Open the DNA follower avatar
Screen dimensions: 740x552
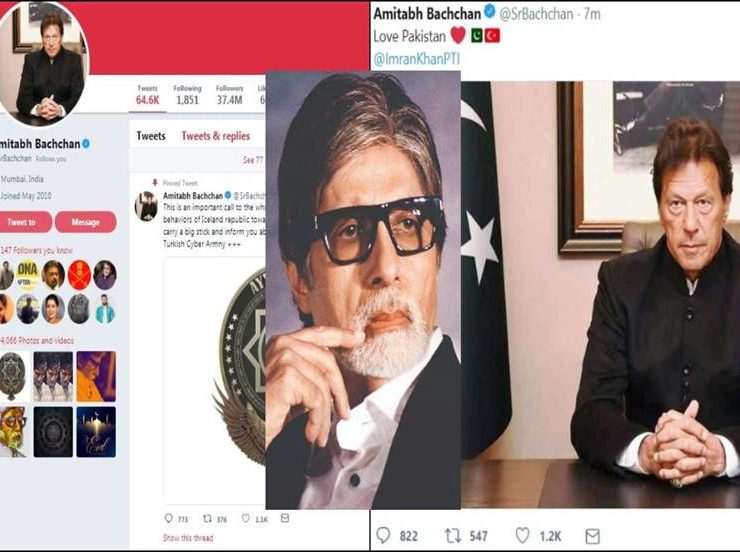coord(29,275)
